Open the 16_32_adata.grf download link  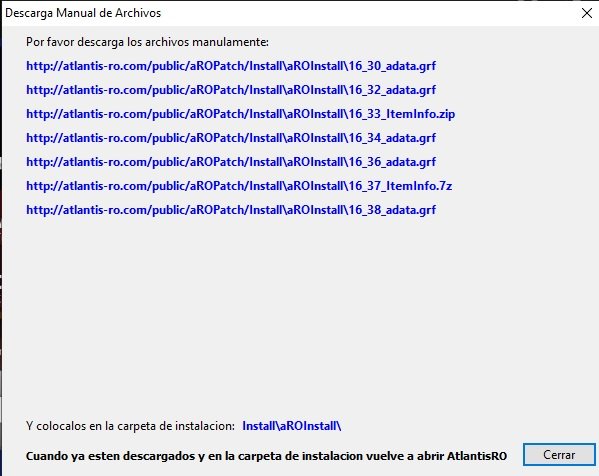pos(231,90)
